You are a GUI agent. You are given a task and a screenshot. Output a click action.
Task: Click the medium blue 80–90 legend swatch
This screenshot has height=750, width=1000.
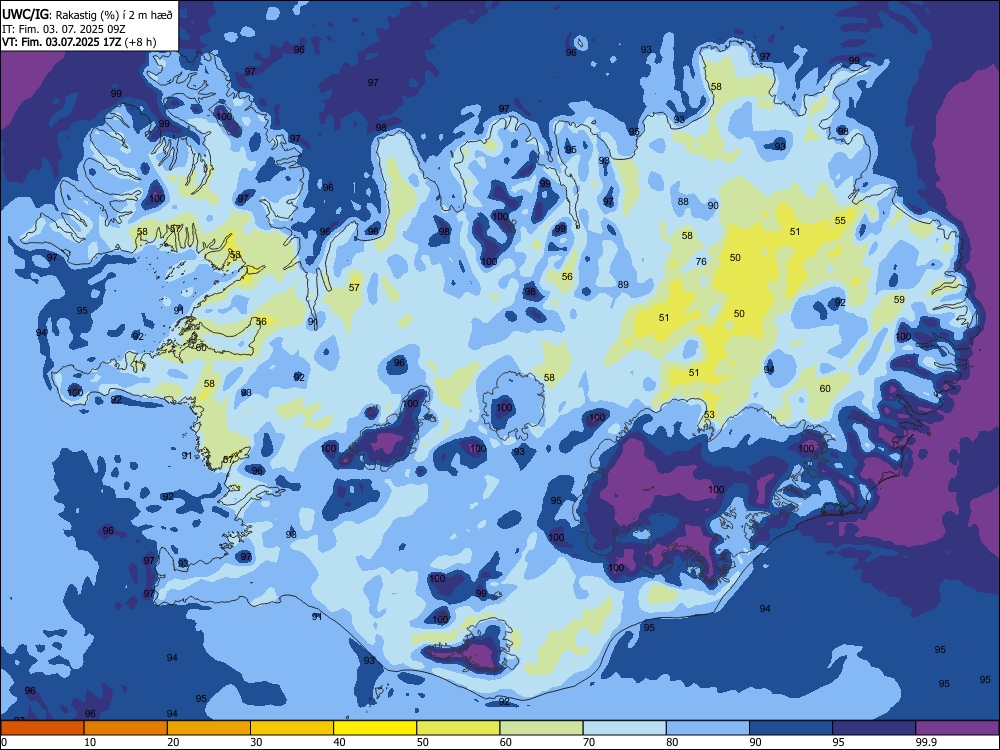coord(708,728)
